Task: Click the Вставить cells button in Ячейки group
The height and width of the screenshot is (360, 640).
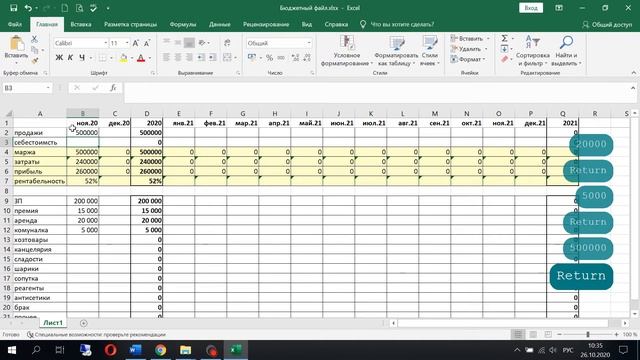Action: click(x=469, y=38)
